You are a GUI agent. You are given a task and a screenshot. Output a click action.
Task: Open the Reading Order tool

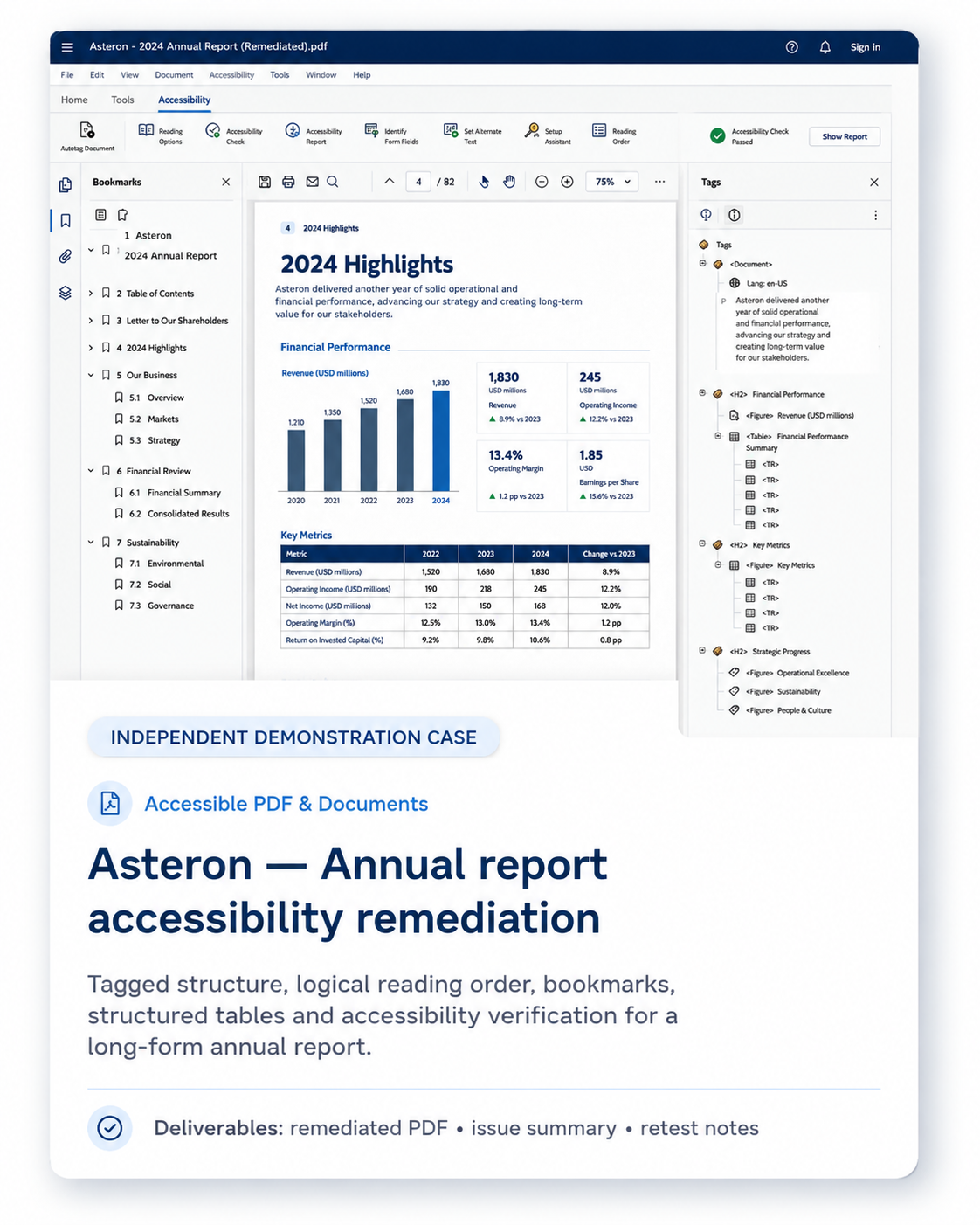pyautogui.click(x=614, y=135)
